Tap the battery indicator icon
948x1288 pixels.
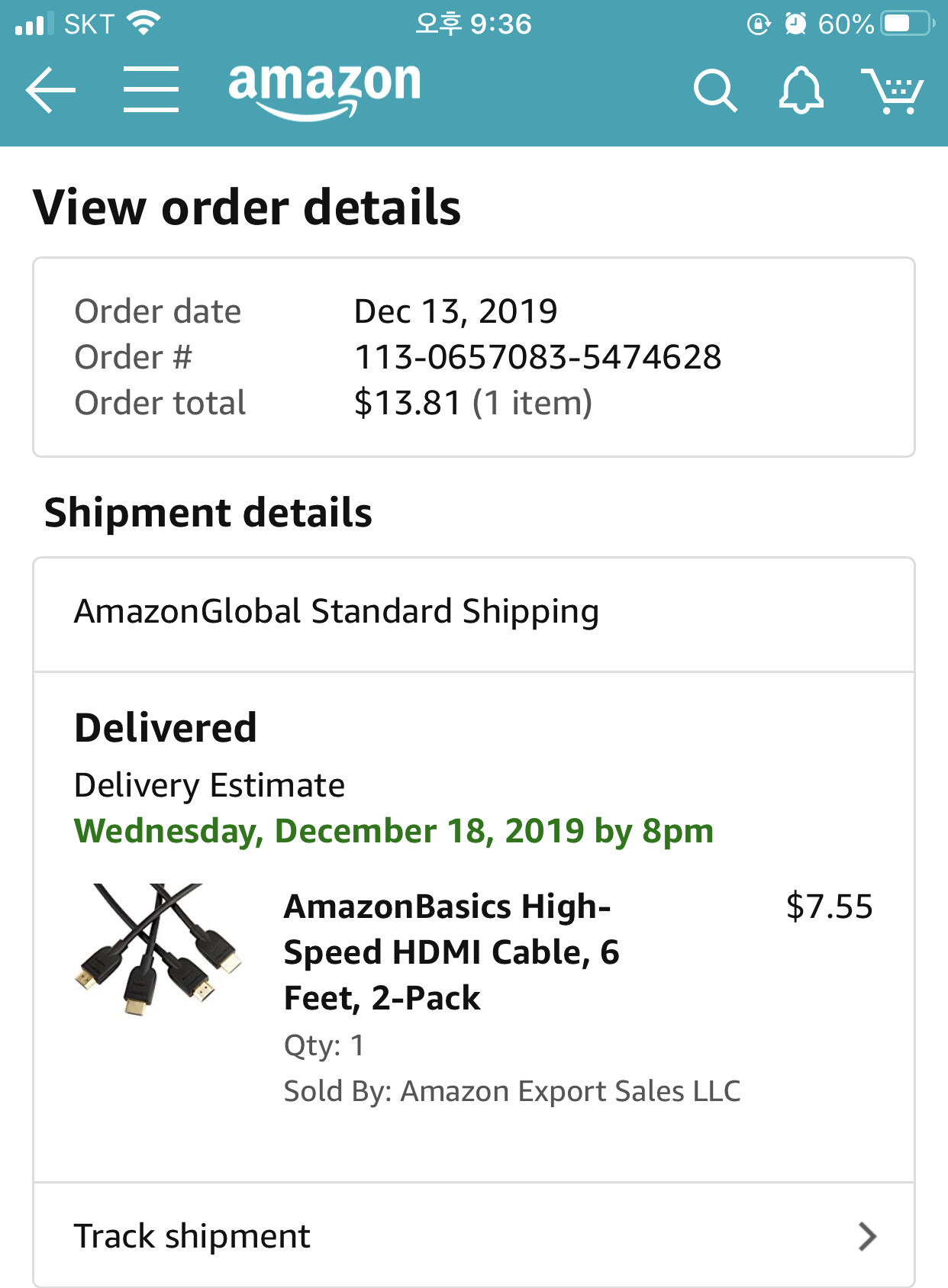(x=906, y=24)
